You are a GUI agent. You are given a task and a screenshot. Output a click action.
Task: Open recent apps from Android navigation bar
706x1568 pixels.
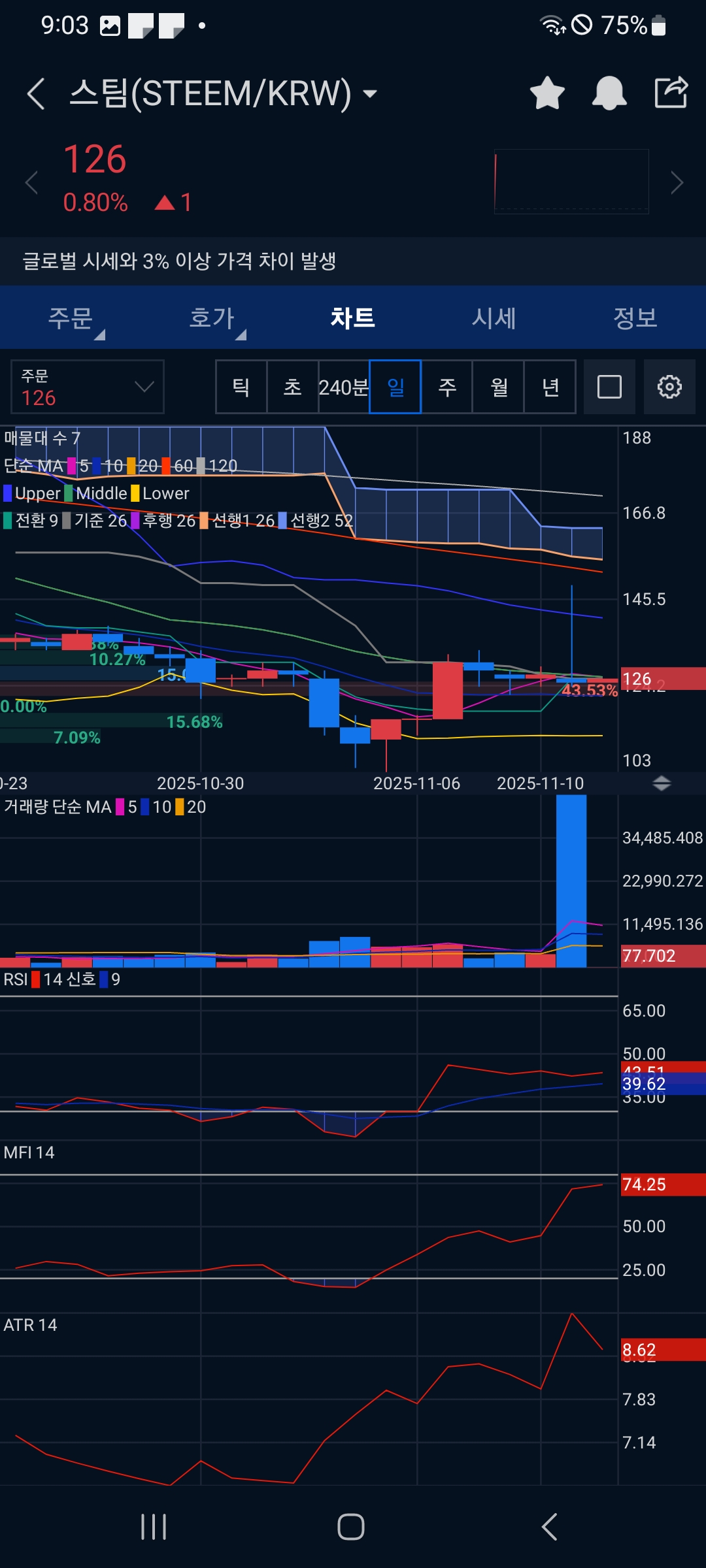pos(154,1527)
